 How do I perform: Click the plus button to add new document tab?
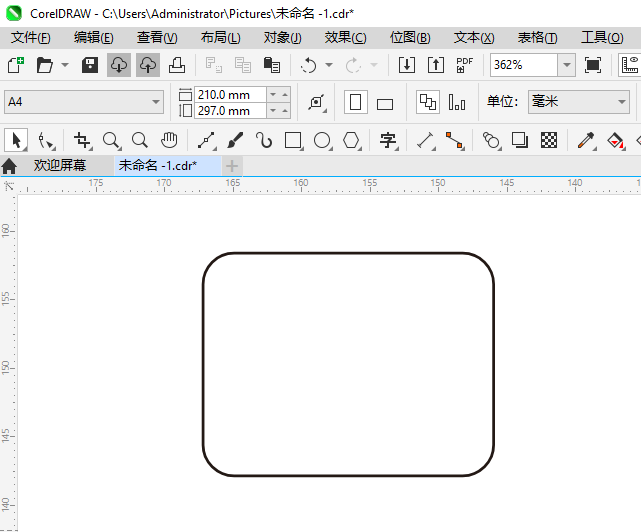tap(232, 166)
